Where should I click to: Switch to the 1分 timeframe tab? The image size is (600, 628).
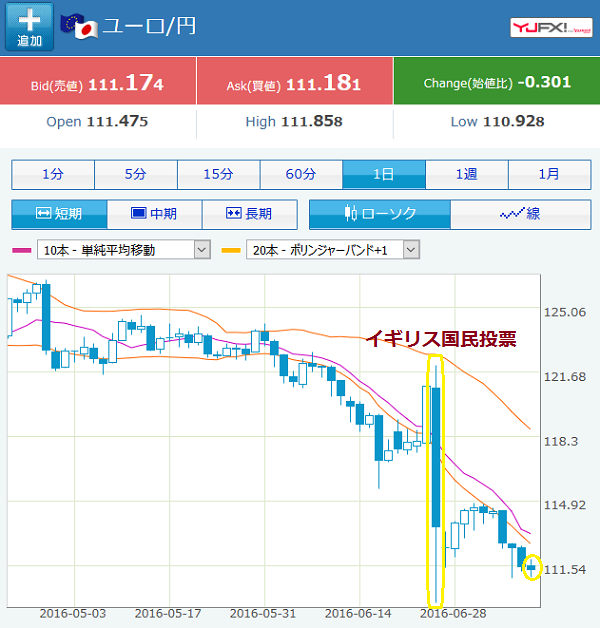pos(53,174)
